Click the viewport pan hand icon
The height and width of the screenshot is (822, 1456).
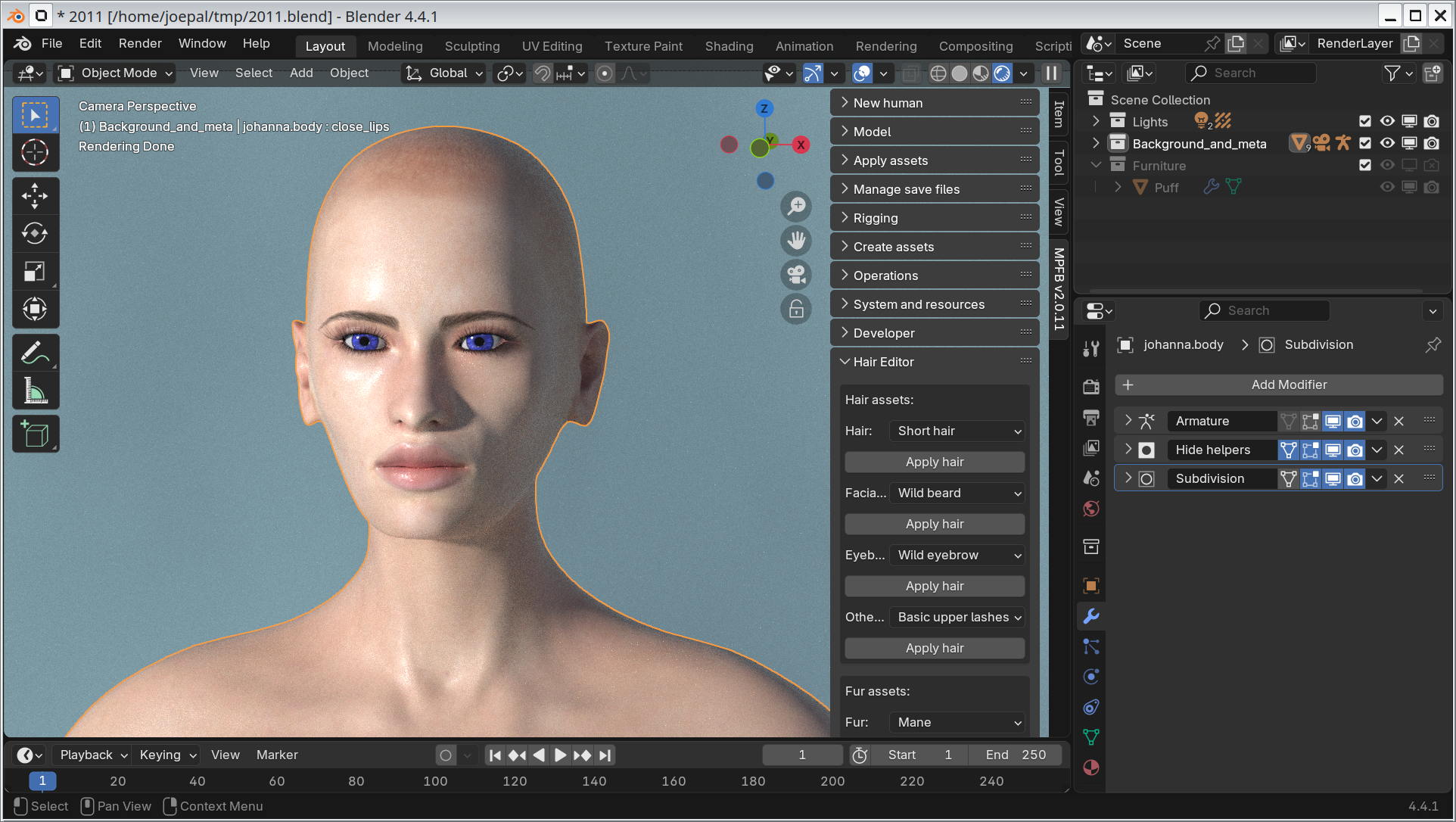[796, 241]
